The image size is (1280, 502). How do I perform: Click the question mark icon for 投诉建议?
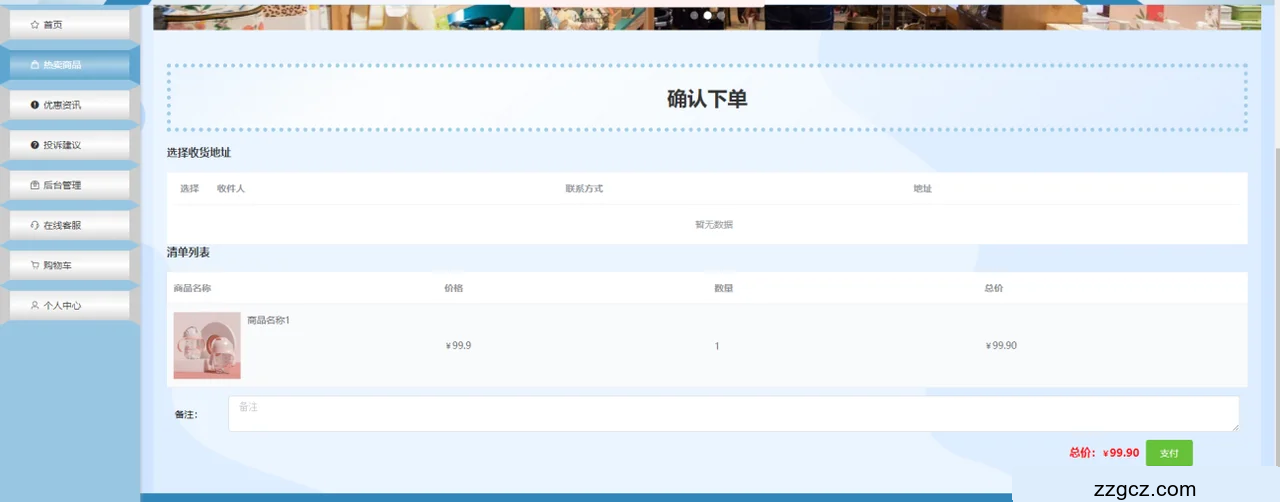(x=35, y=145)
